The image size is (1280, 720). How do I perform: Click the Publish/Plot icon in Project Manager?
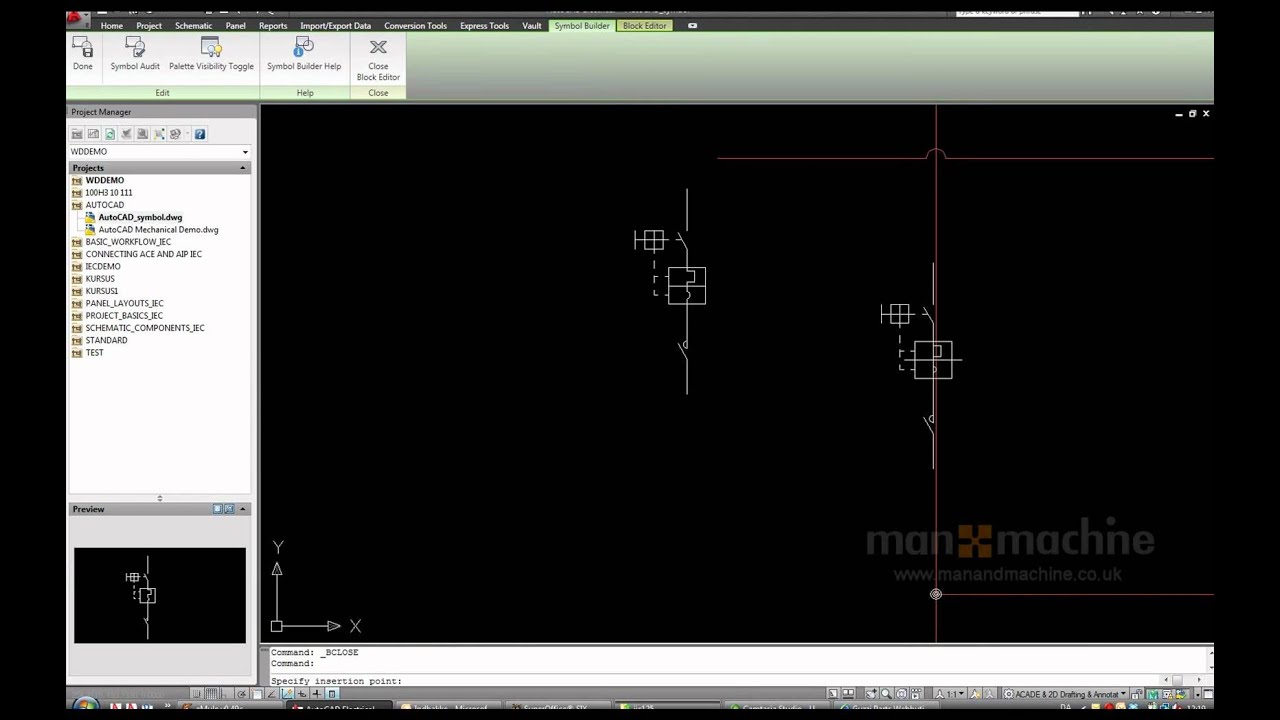pos(176,134)
